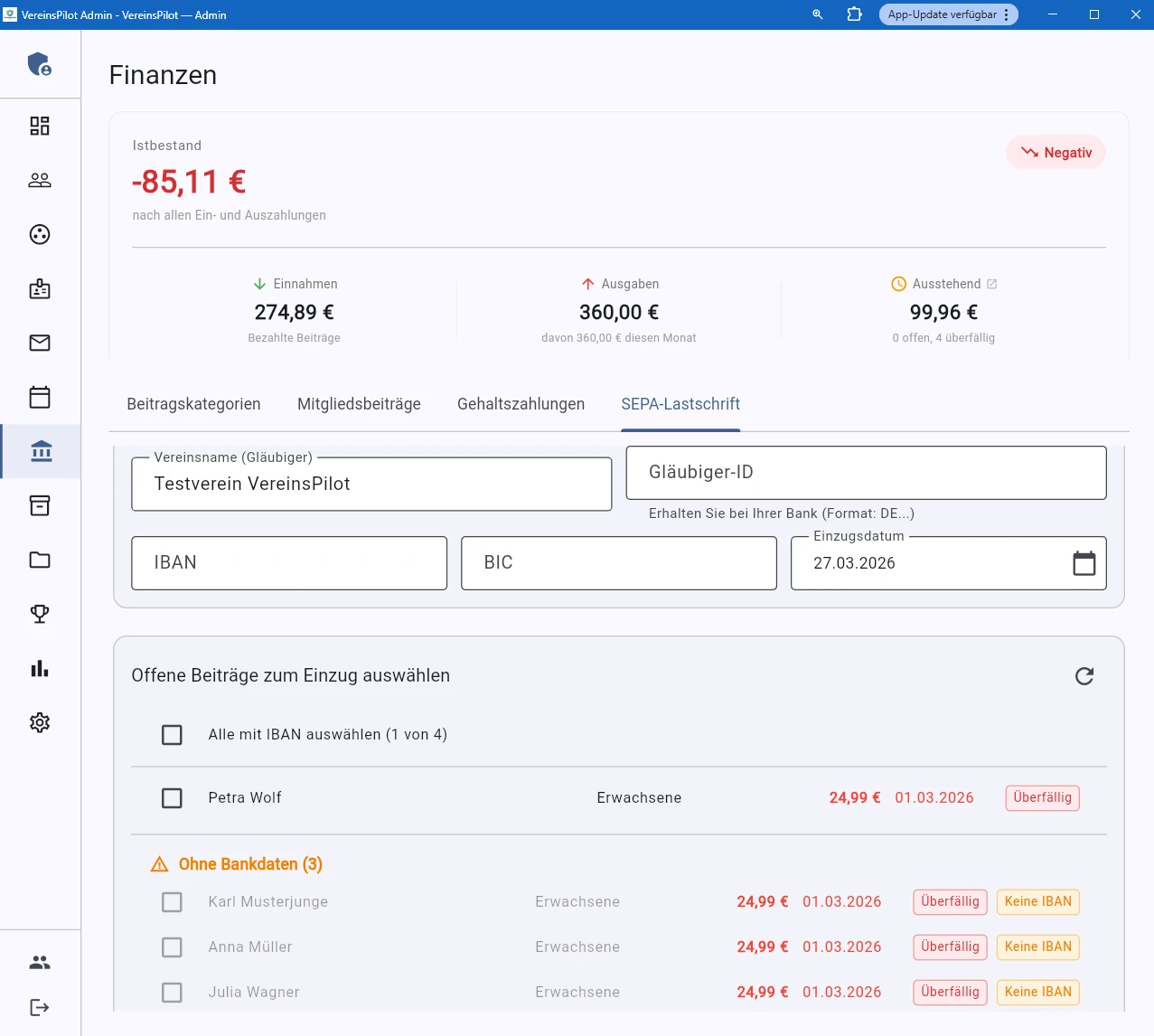Open the trophy section from the sidebar
This screenshot has width=1154, height=1036.
[39, 614]
